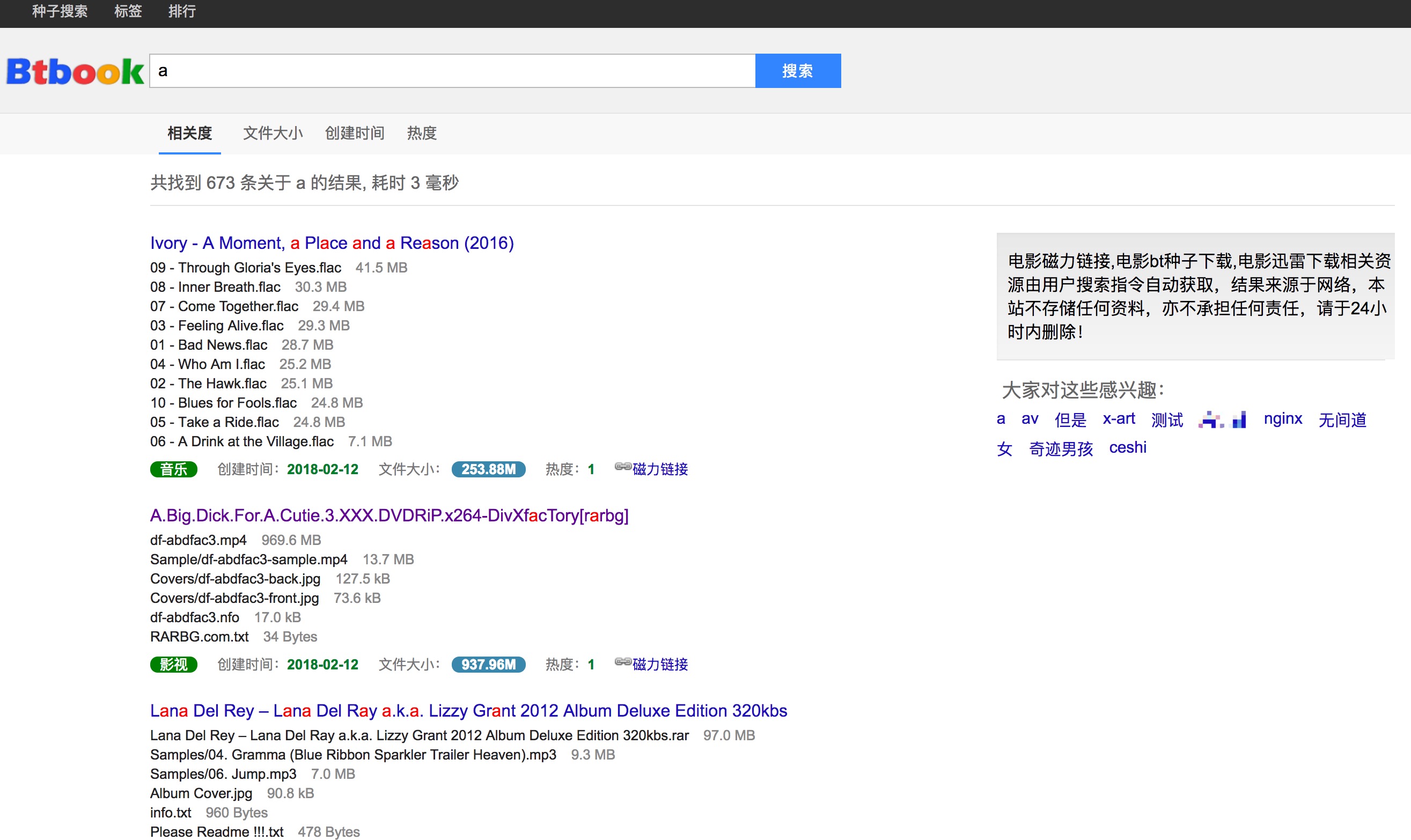
Task: Click file 'Covers/df-abdfac3-back.jpg'
Action: pyautogui.click(x=236, y=578)
